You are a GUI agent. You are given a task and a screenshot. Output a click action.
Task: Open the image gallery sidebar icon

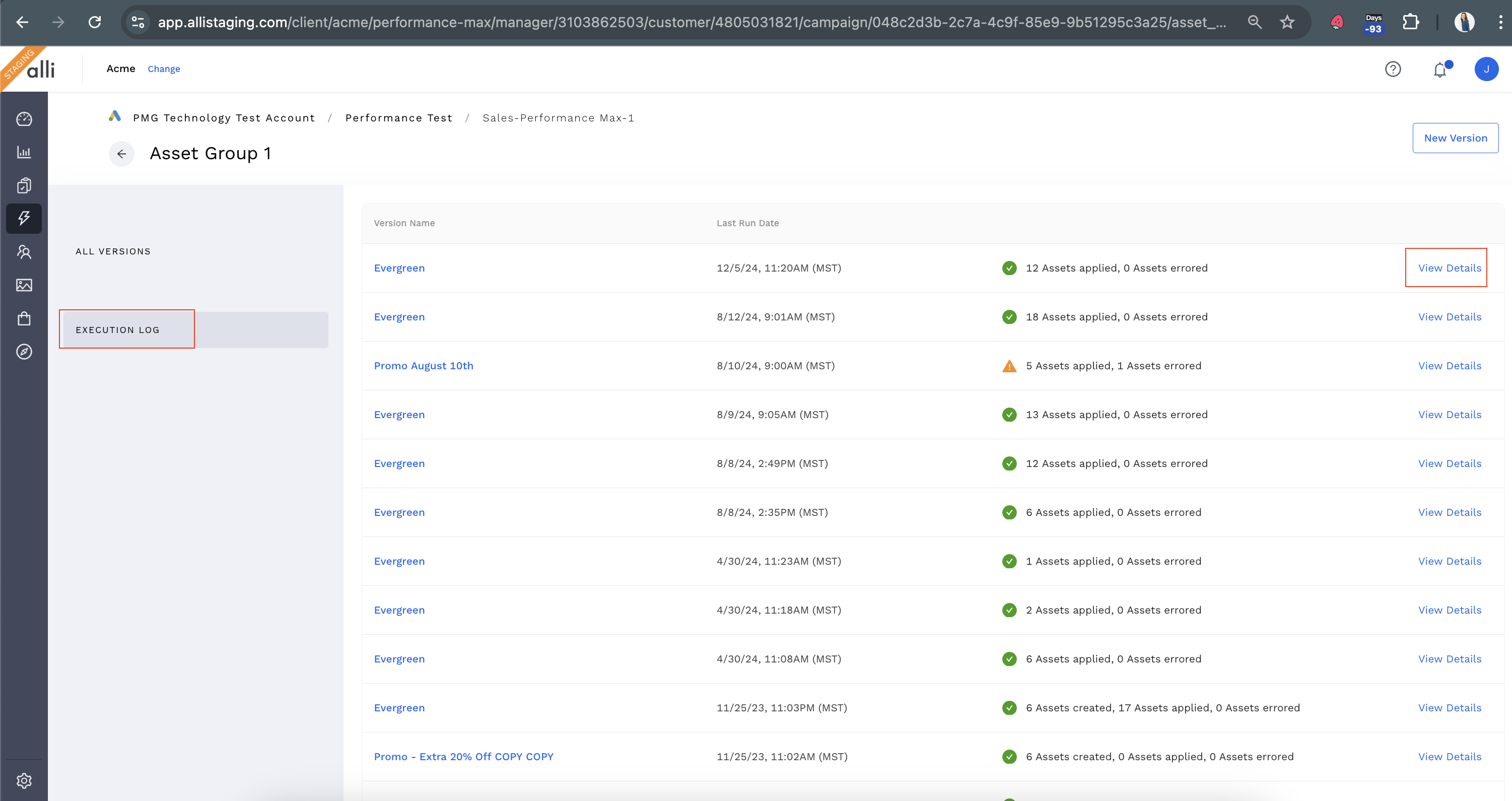[x=24, y=286]
